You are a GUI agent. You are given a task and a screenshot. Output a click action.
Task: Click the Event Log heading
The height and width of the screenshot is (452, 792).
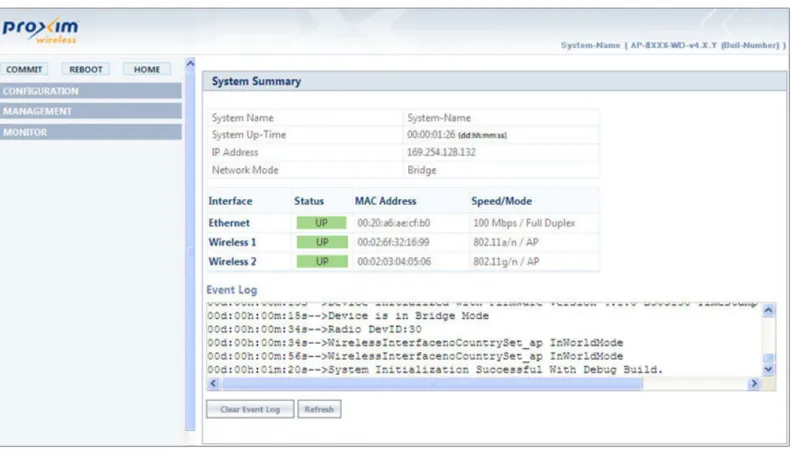point(231,290)
